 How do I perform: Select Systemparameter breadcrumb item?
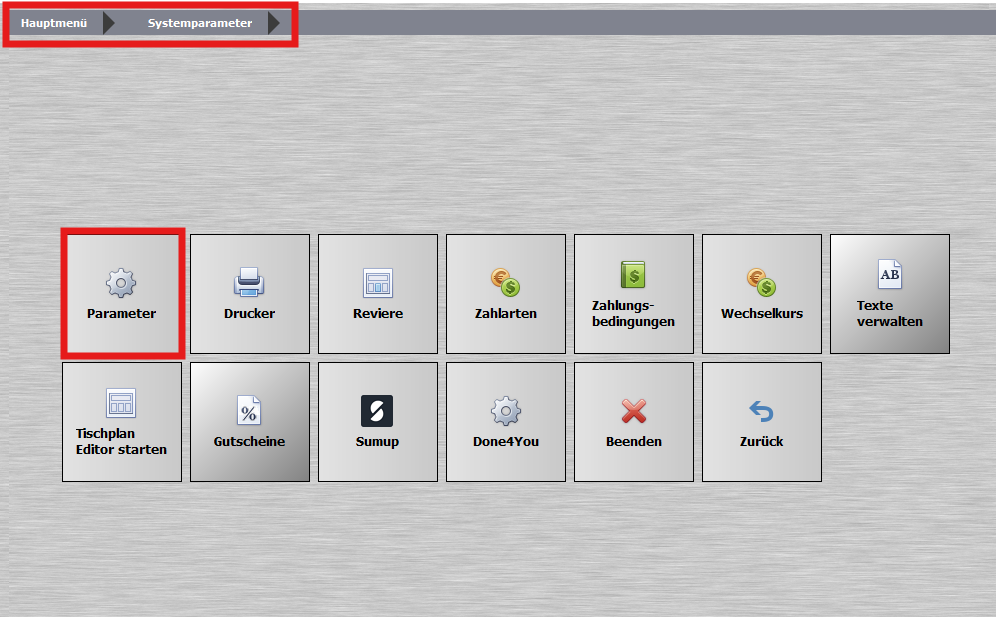(x=200, y=23)
